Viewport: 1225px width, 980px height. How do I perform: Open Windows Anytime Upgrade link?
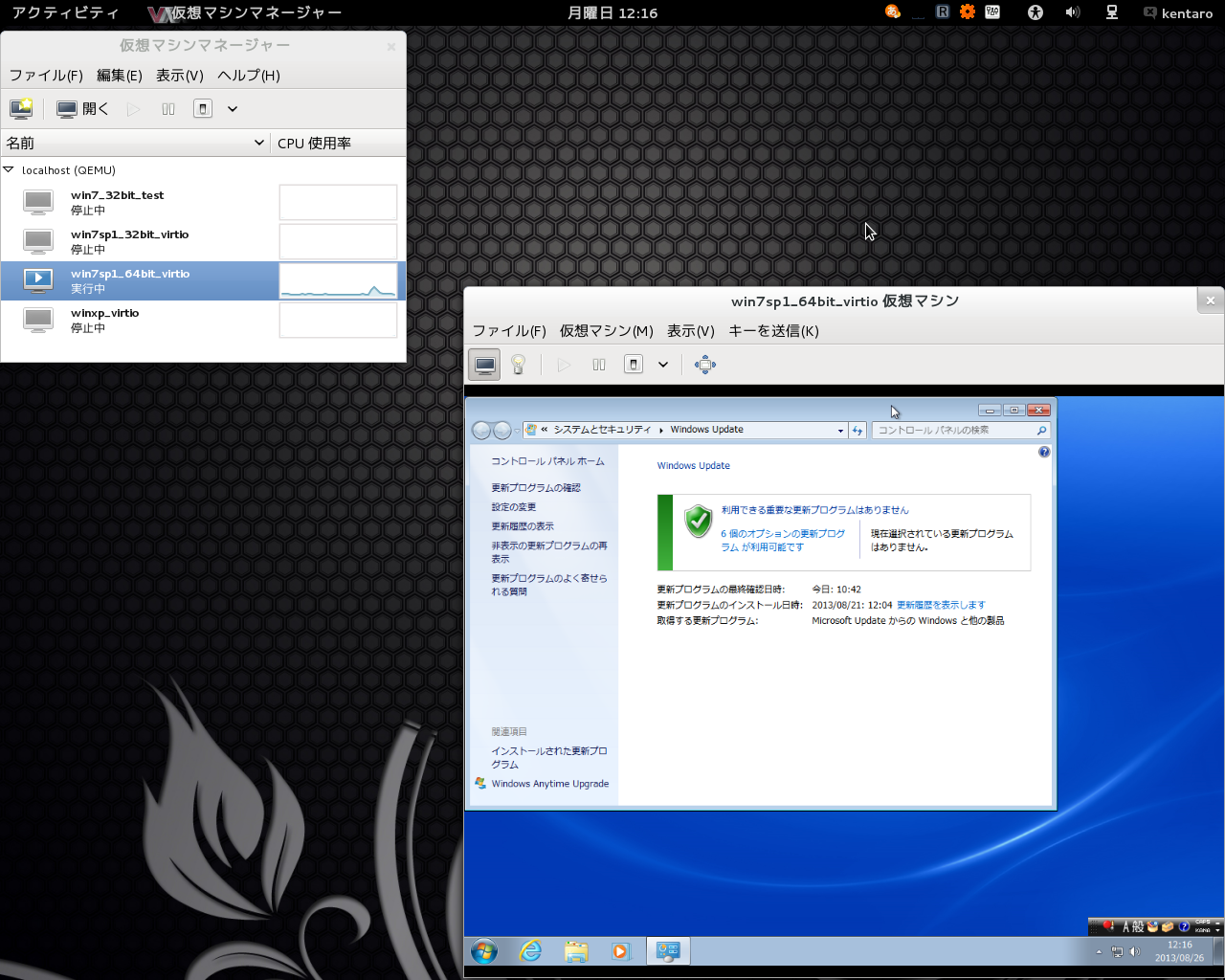[550, 784]
